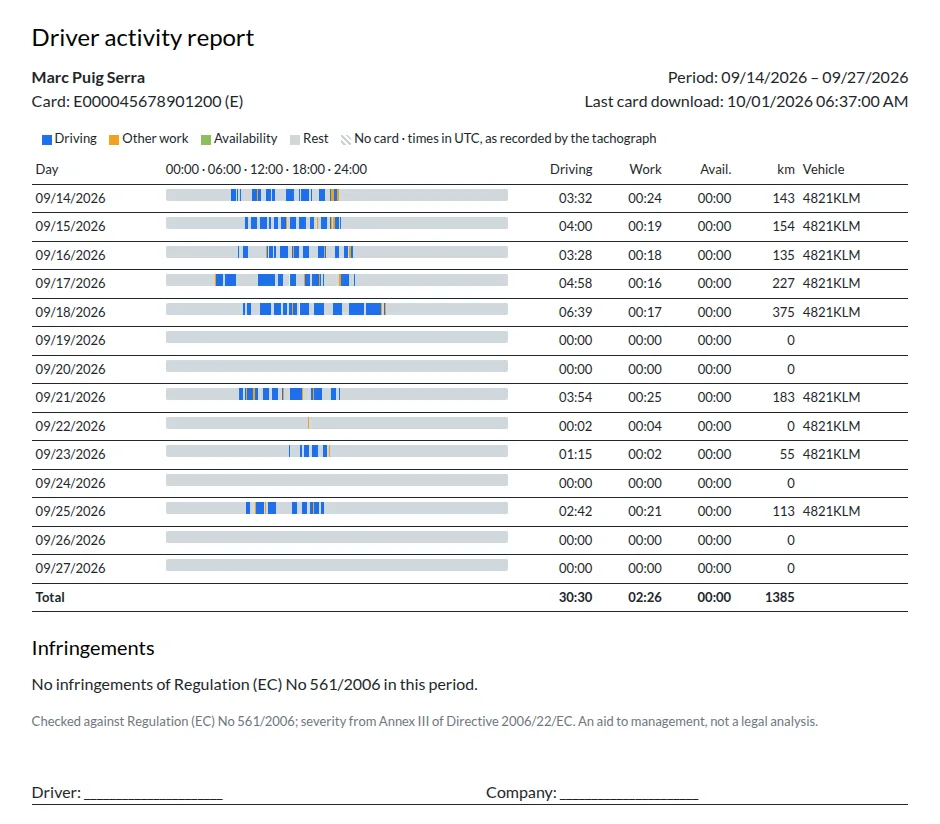
Task: Click the Total row label
Action: [x=50, y=597]
